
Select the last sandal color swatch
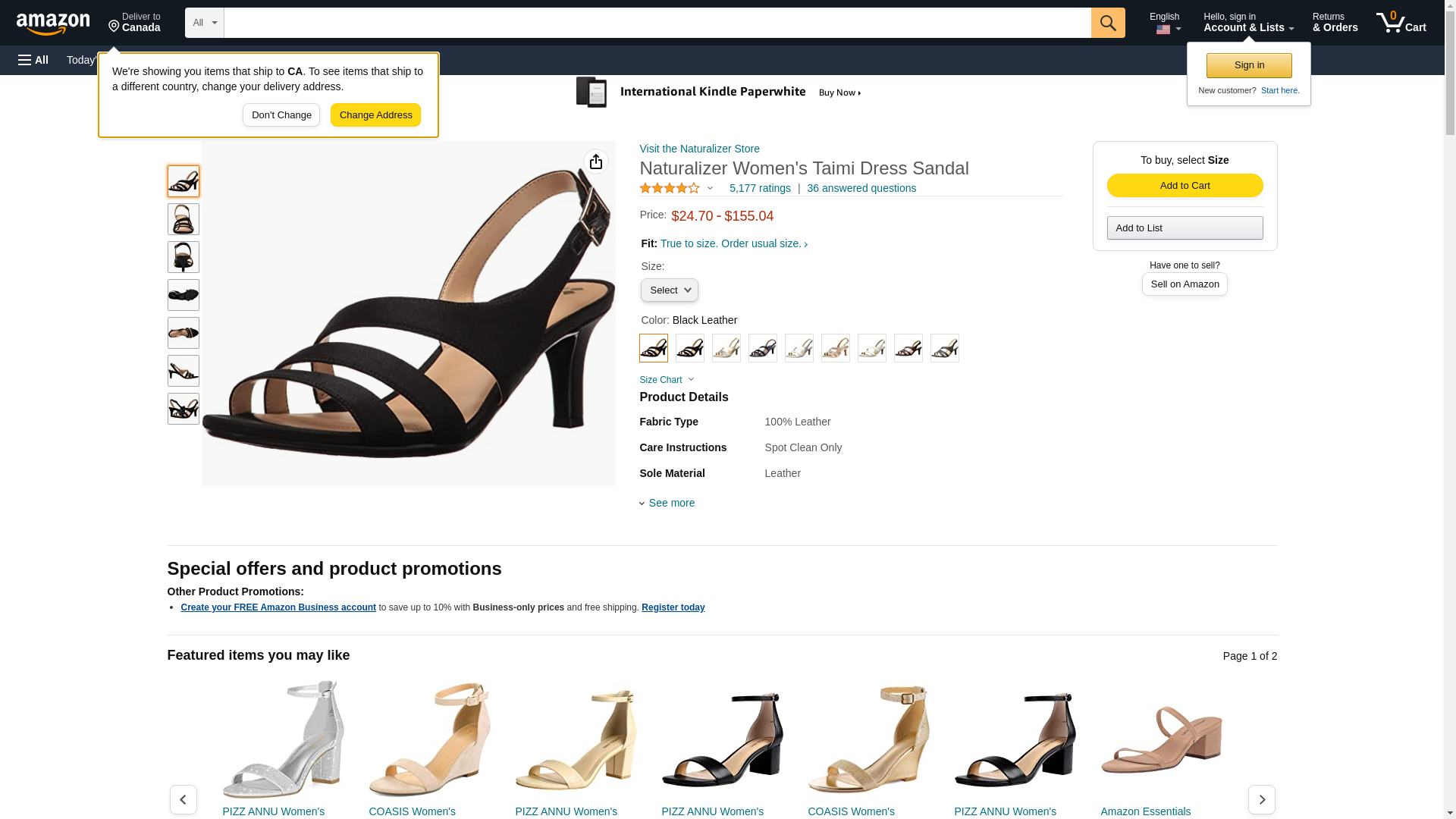944,348
